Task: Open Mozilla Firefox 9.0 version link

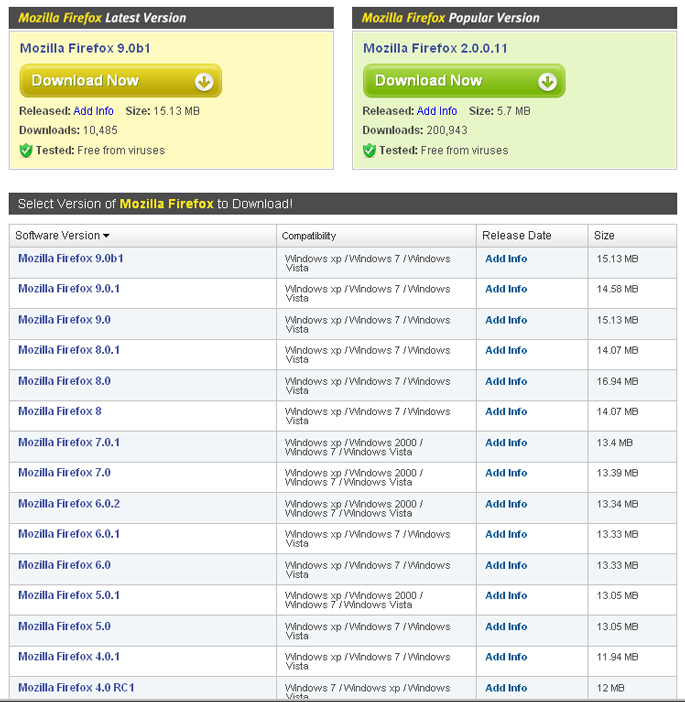Action: tap(64, 320)
